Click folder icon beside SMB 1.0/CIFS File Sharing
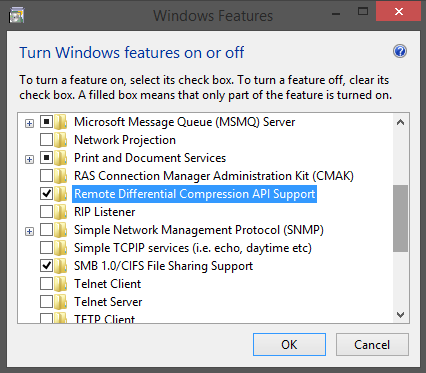The width and height of the screenshot is (426, 373). 61,266
